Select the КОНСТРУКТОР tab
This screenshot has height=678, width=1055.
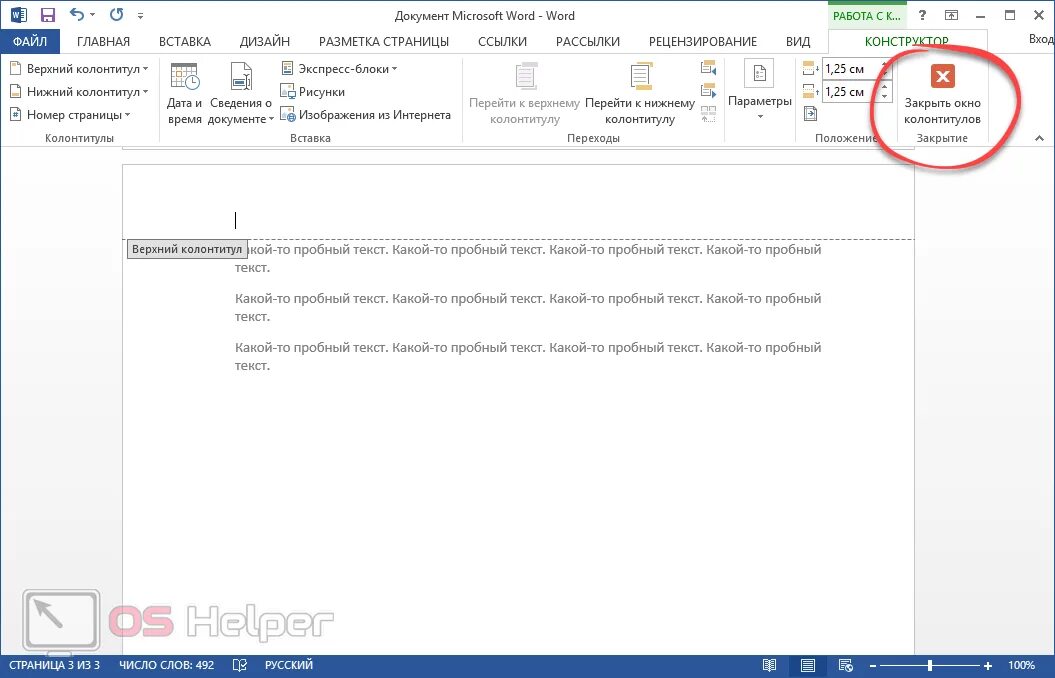click(906, 41)
